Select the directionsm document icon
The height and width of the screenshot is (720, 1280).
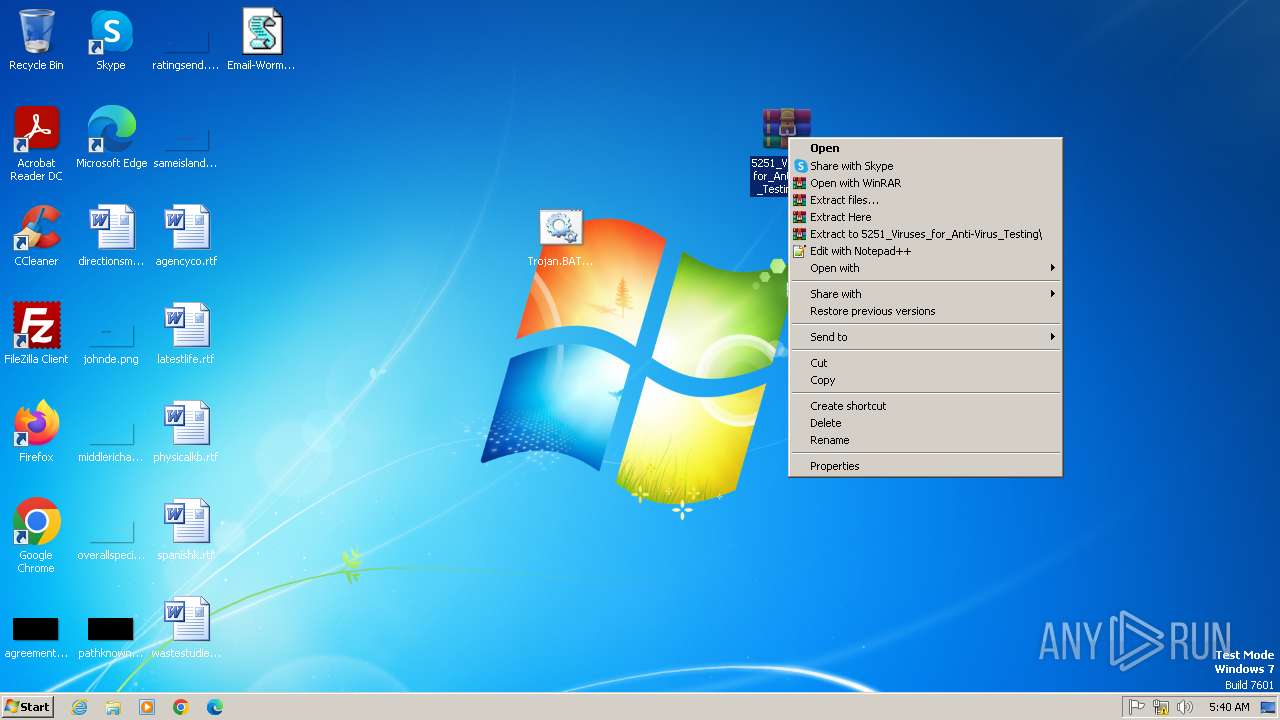tap(111, 236)
